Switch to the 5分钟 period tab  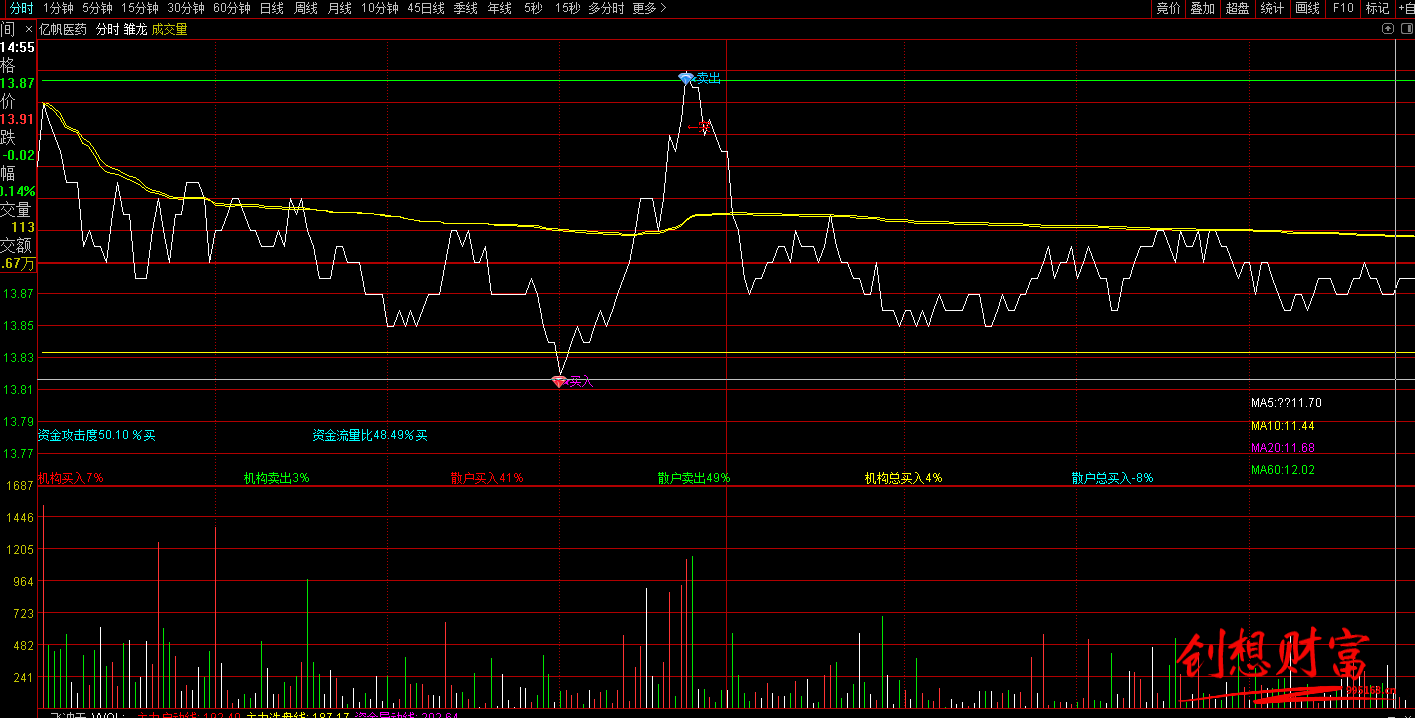97,8
